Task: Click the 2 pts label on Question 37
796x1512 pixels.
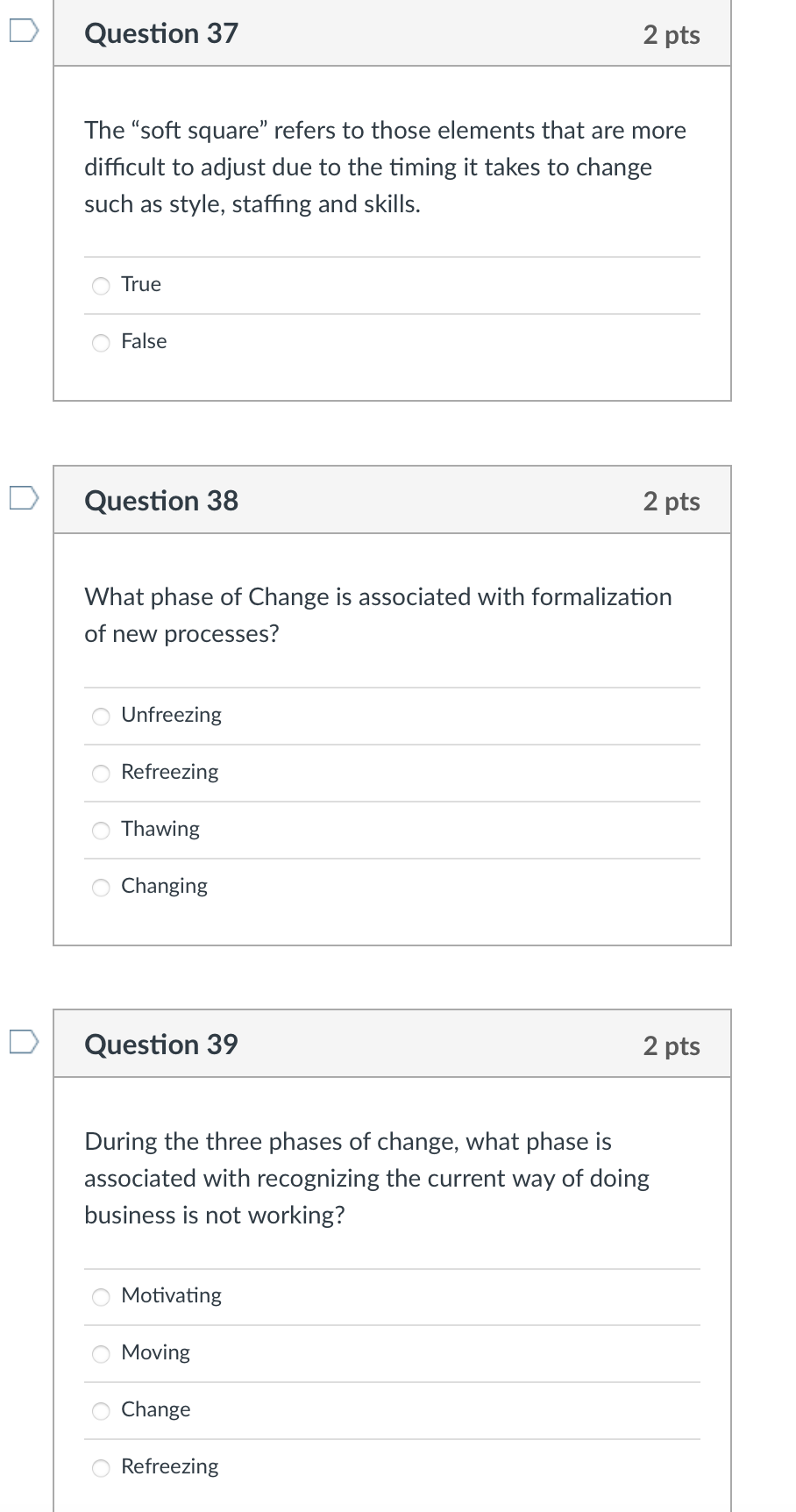Action: (x=671, y=35)
